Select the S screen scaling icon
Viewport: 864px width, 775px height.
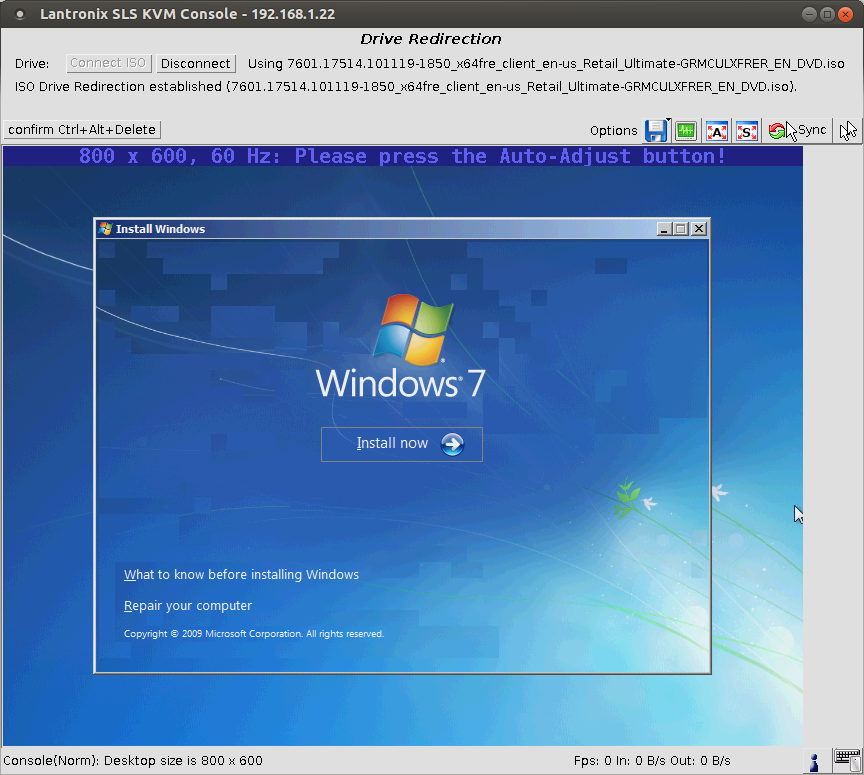(747, 130)
